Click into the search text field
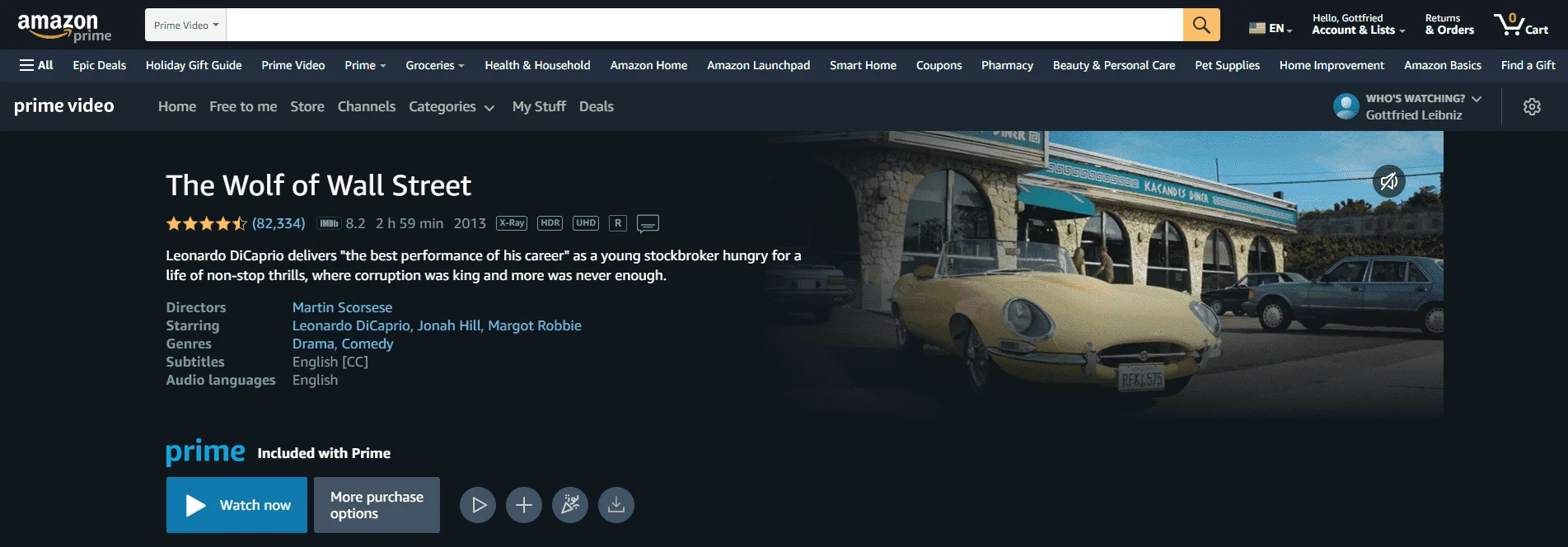1568x547 pixels. (x=704, y=25)
